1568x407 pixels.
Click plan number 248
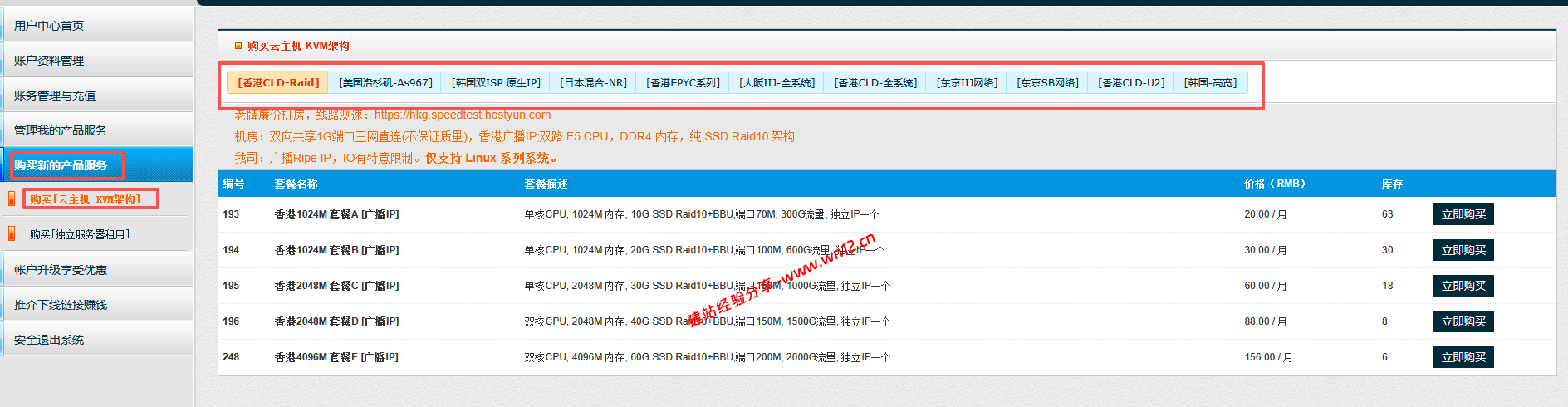(x=231, y=357)
